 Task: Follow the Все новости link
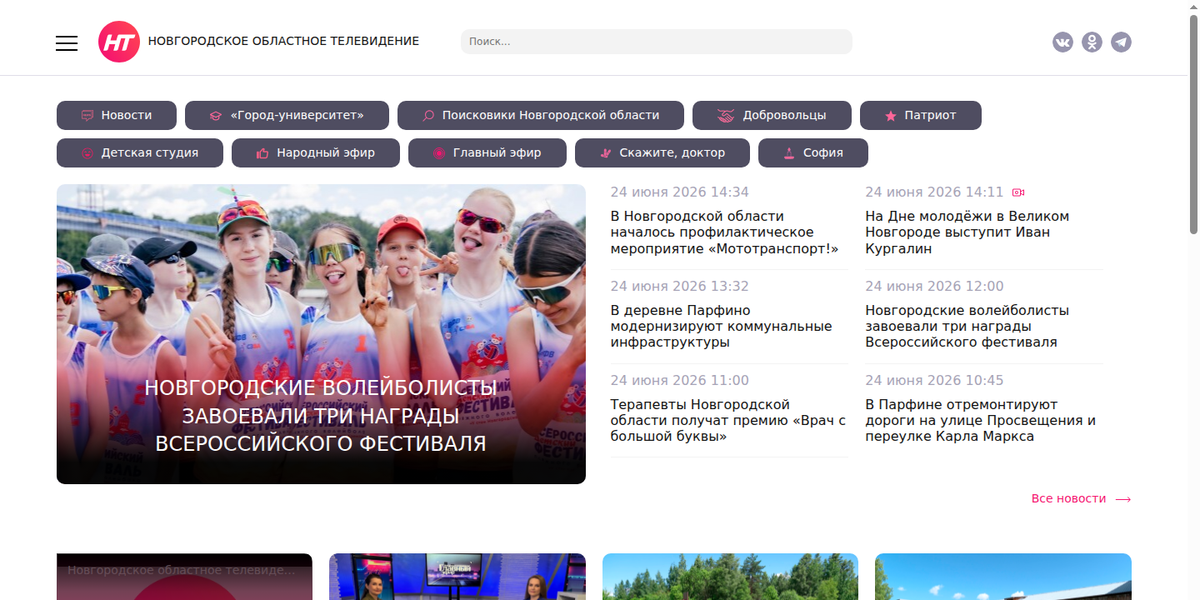tap(1068, 499)
